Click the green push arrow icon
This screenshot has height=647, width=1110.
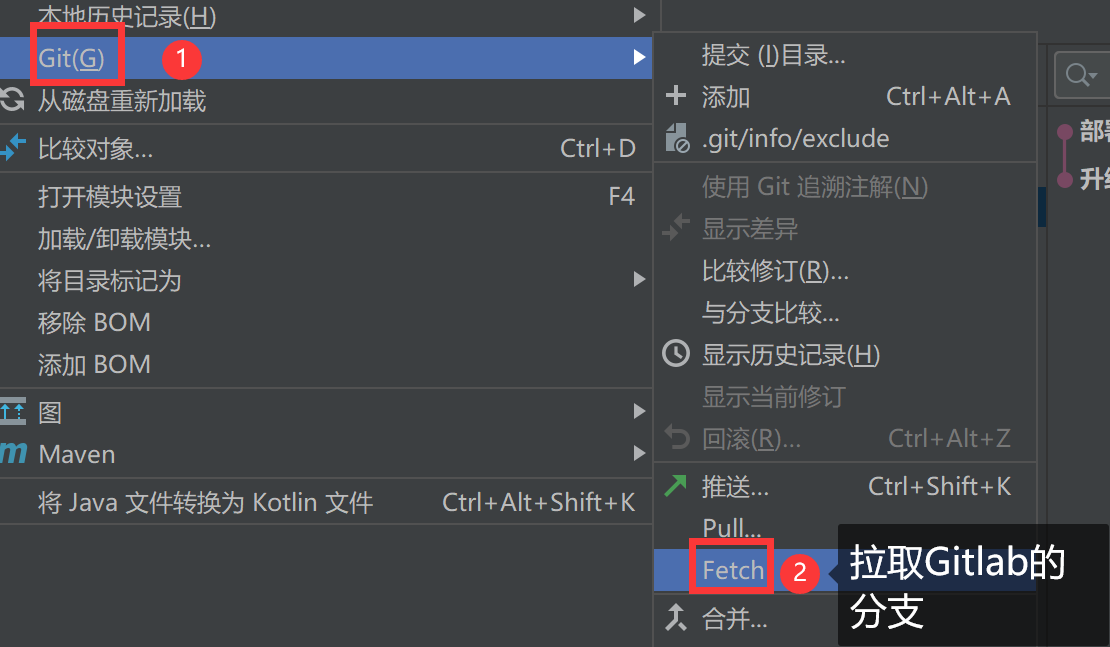tap(675, 486)
